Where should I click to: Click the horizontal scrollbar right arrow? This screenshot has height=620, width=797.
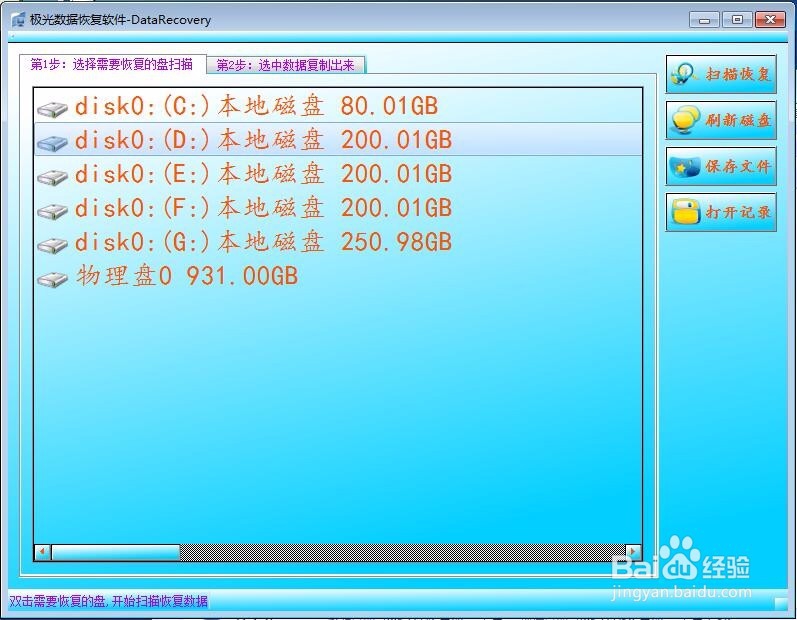click(x=633, y=552)
